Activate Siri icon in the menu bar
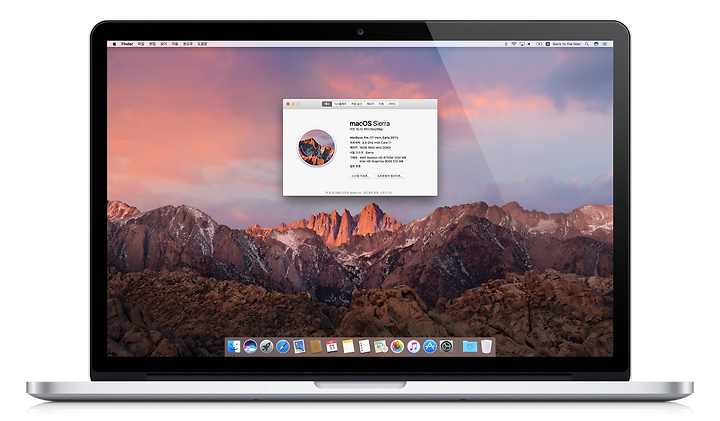Screen dimensions: 720x421 (596, 44)
